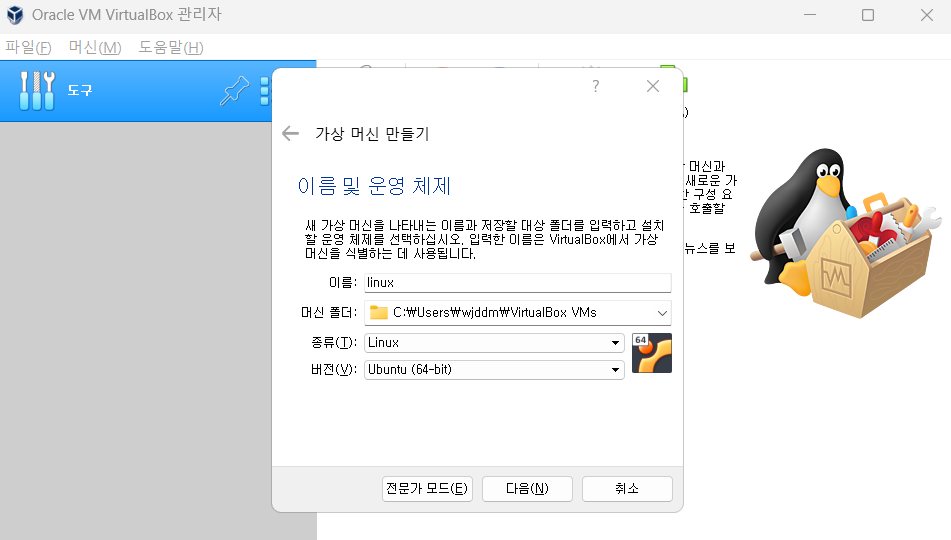Open the Type dropdown showing Linux
This screenshot has height=540, width=951.
(x=494, y=343)
